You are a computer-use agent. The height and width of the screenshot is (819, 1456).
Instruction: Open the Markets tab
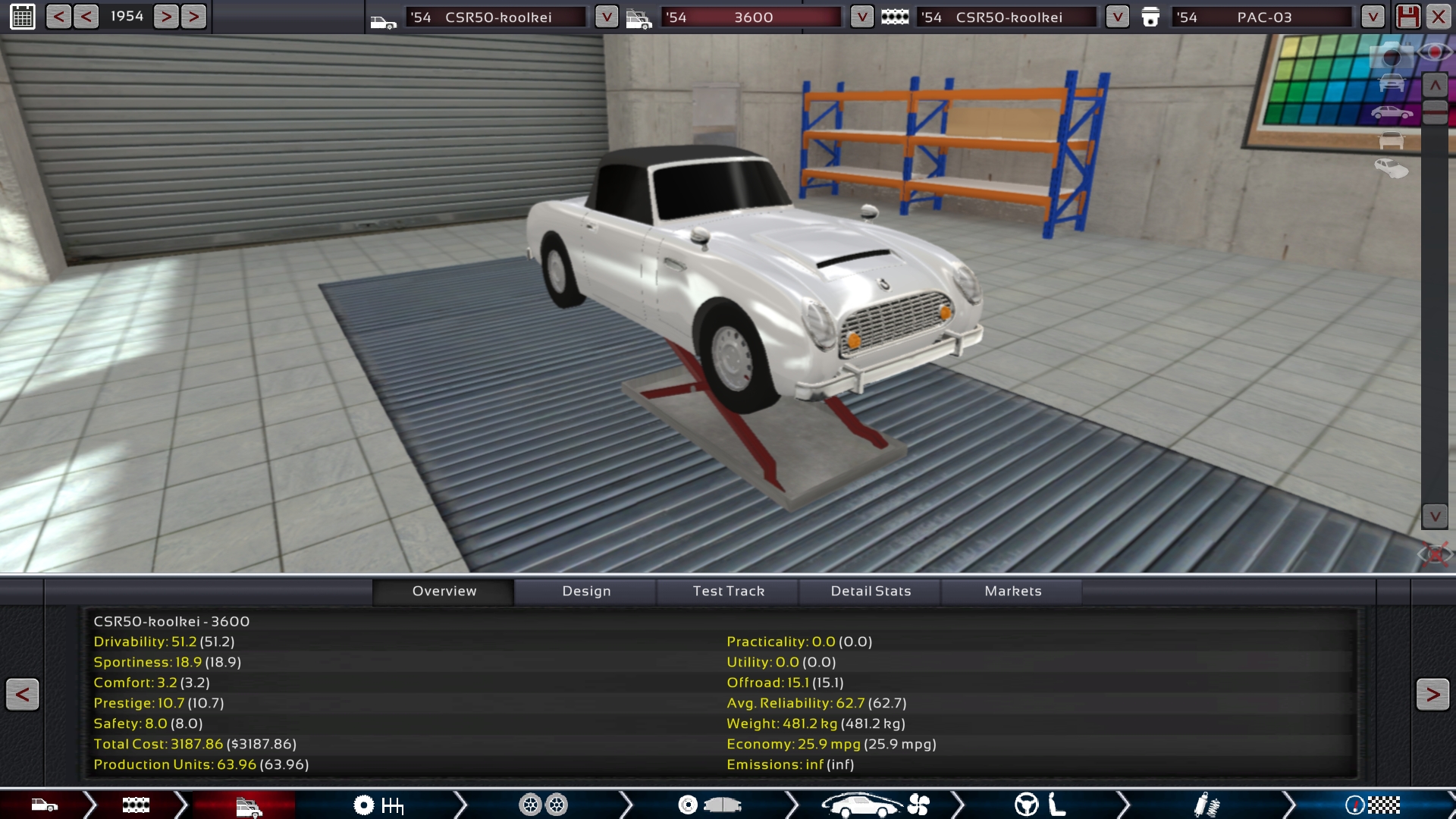(x=1012, y=591)
